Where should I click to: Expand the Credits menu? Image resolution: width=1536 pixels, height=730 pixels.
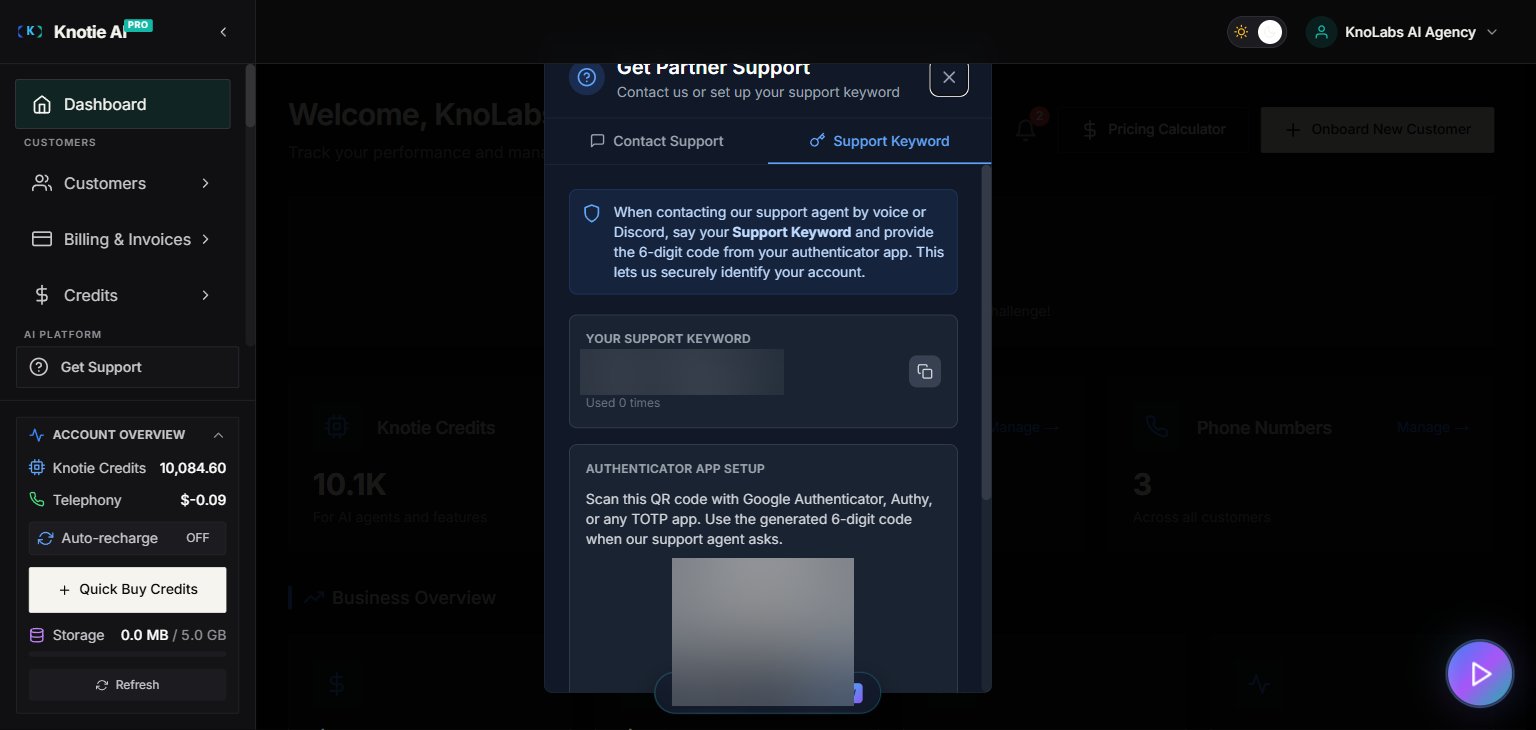(123, 295)
